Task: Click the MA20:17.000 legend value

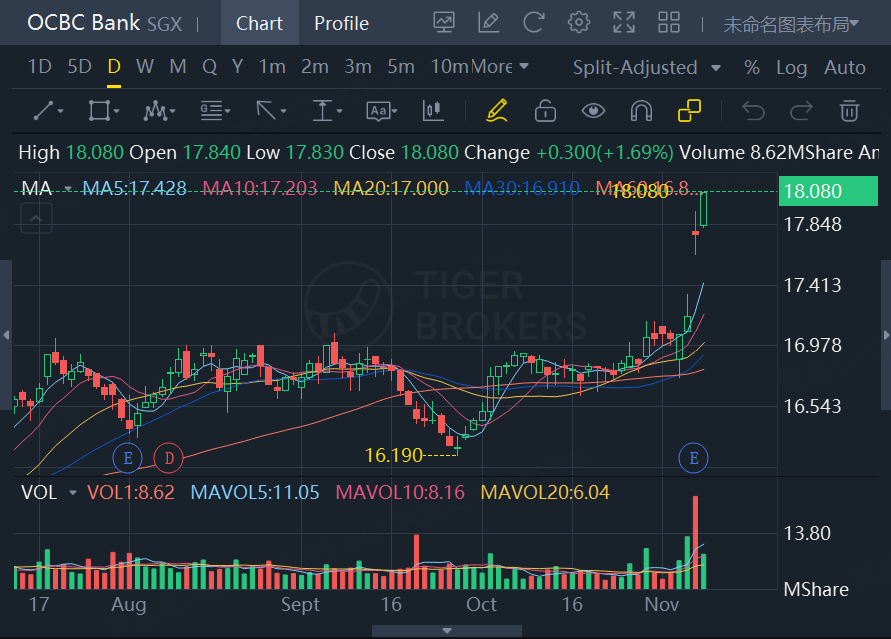Action: click(391, 188)
